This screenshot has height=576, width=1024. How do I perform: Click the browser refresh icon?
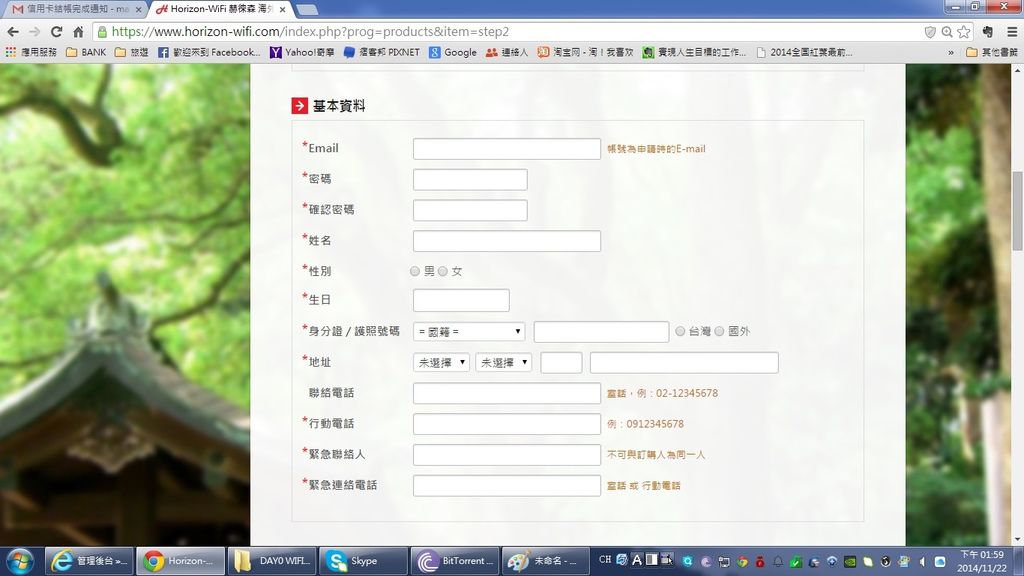click(x=57, y=31)
